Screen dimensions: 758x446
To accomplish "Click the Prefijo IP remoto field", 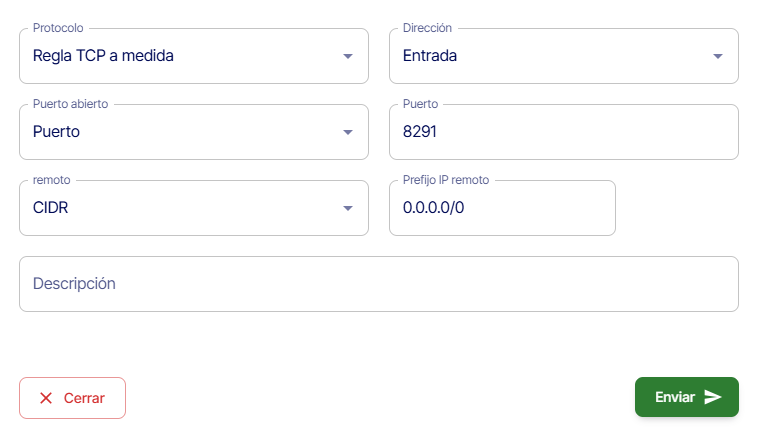I will tap(501, 208).
